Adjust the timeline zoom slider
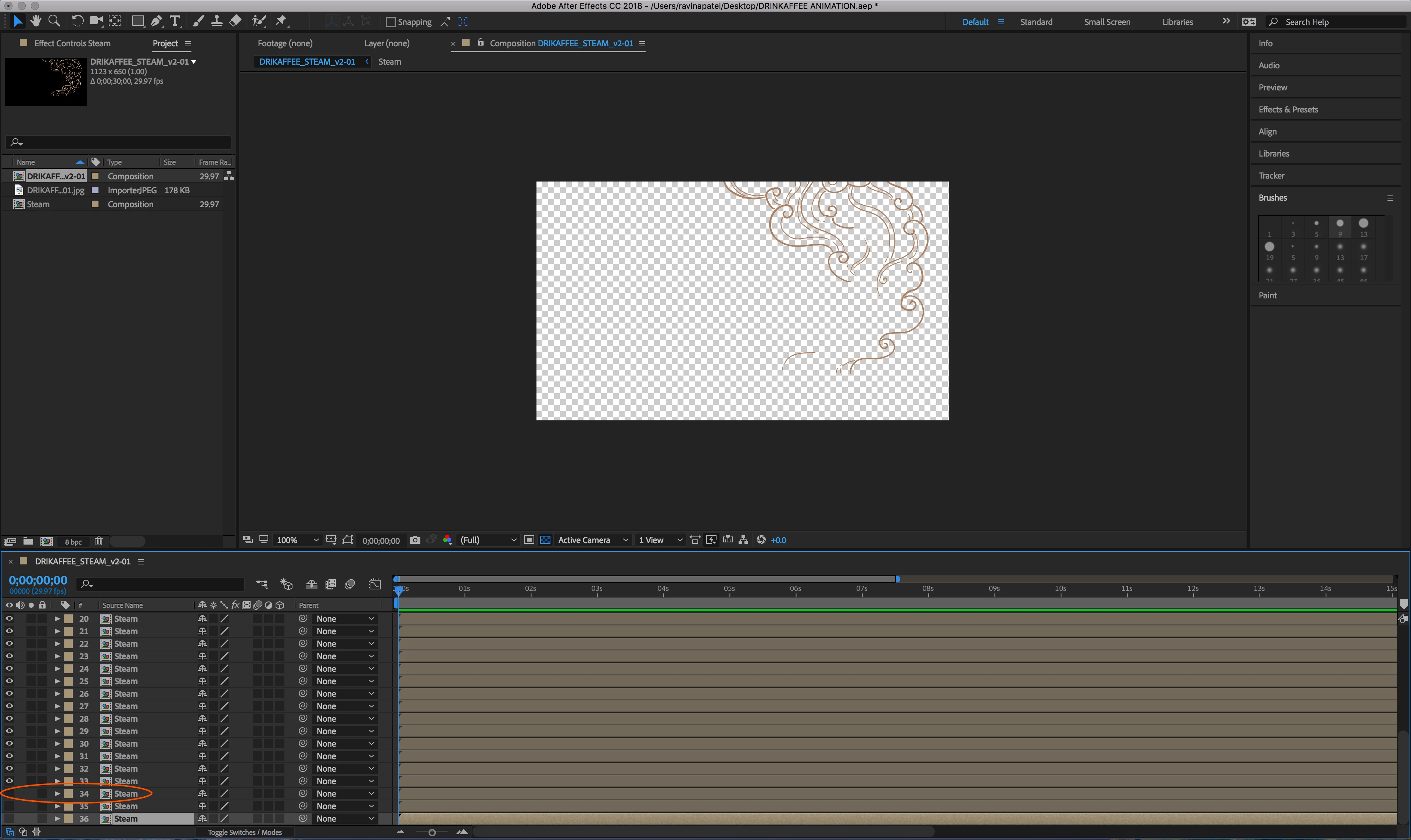 432,832
